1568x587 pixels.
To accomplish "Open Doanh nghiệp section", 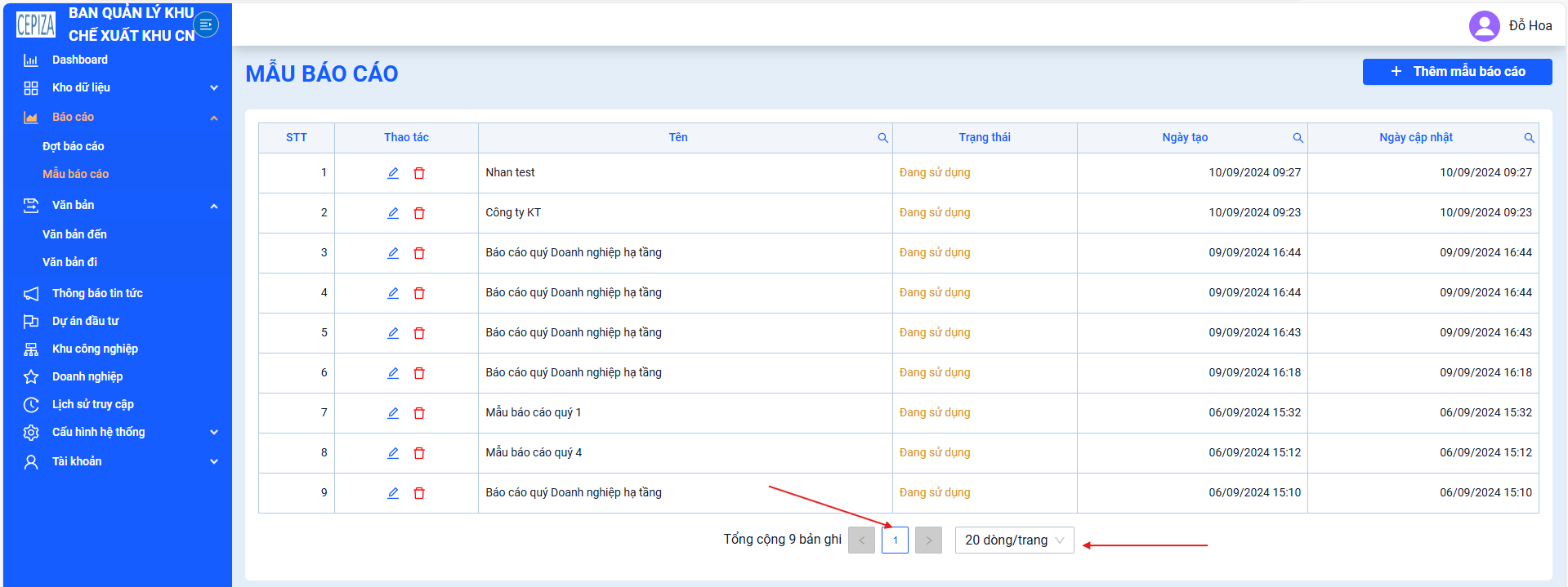I will 87,377.
